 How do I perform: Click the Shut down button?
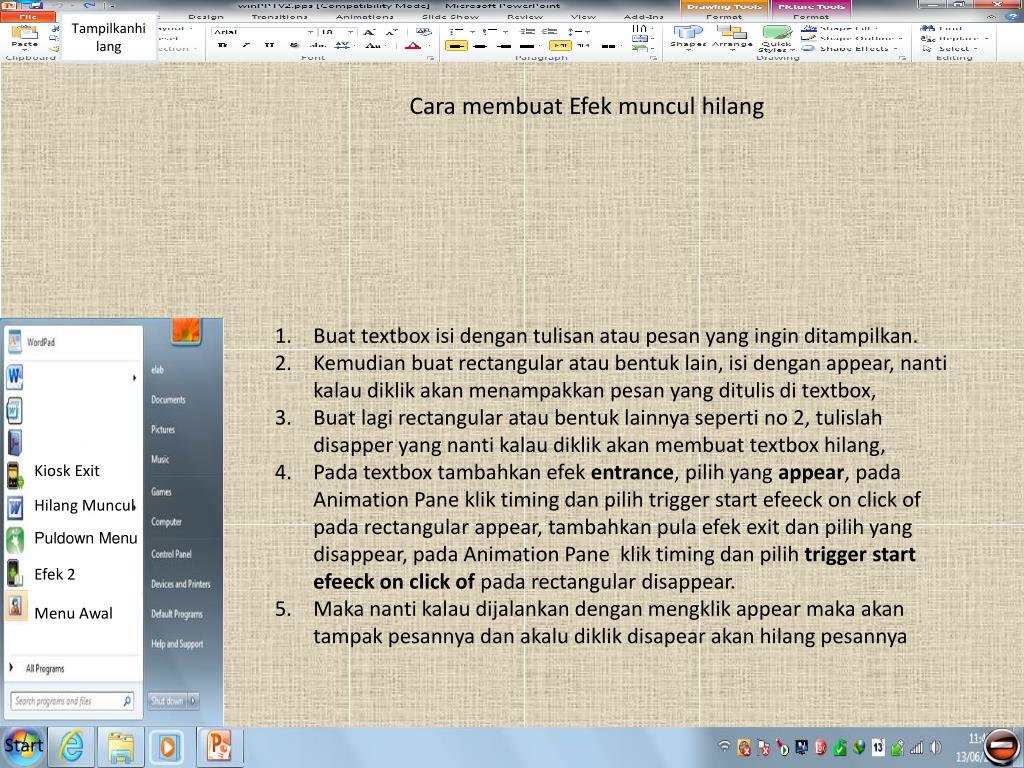coord(167,701)
